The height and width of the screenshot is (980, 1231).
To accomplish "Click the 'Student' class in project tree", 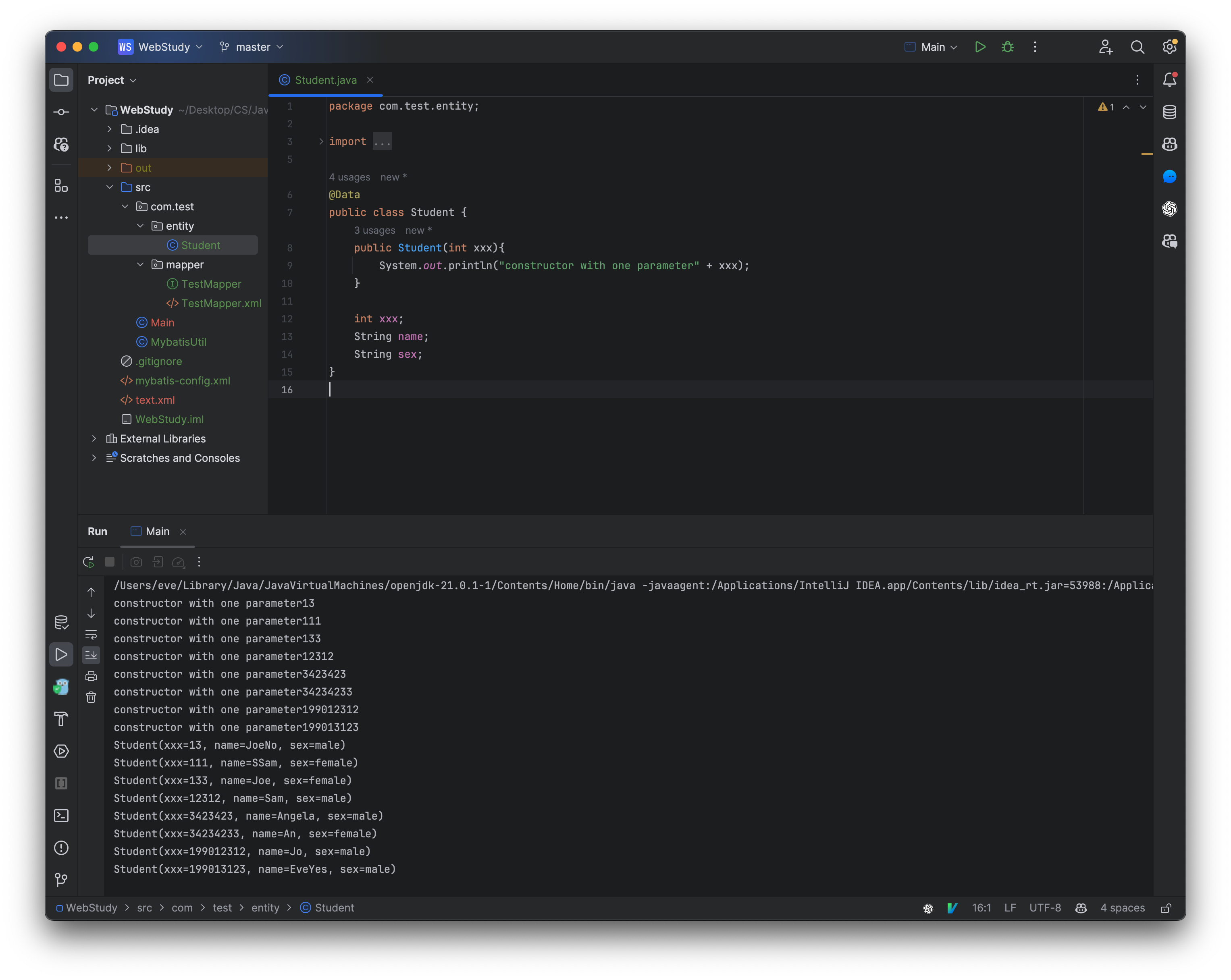I will (199, 245).
